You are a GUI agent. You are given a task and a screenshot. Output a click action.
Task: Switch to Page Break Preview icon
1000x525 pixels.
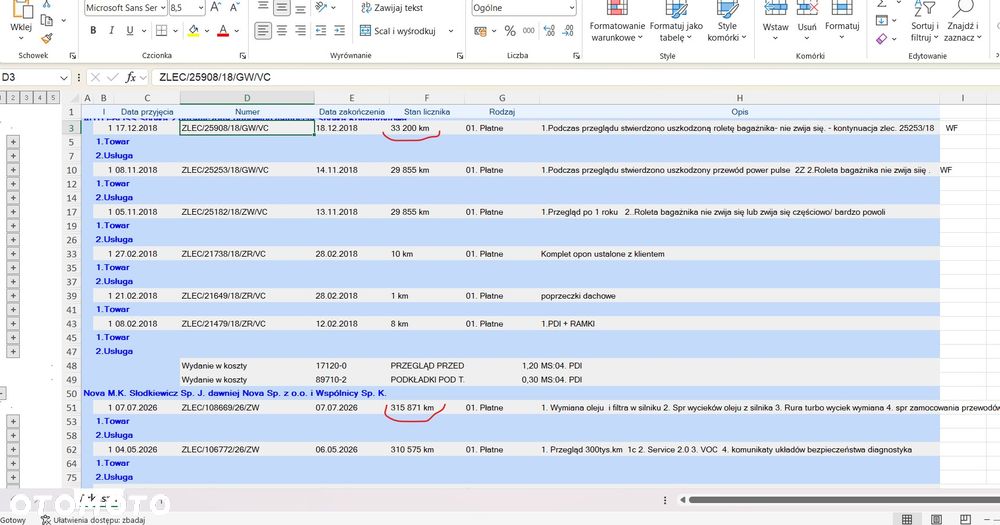966,519
